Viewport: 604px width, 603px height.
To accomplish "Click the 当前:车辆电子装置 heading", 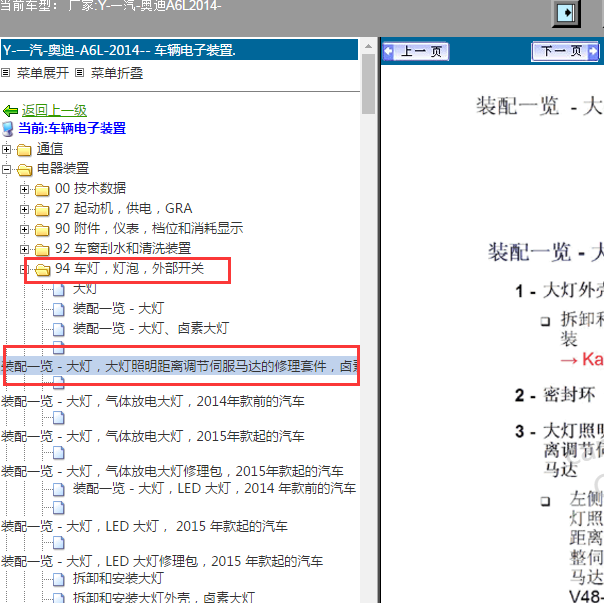I will click(x=72, y=128).
